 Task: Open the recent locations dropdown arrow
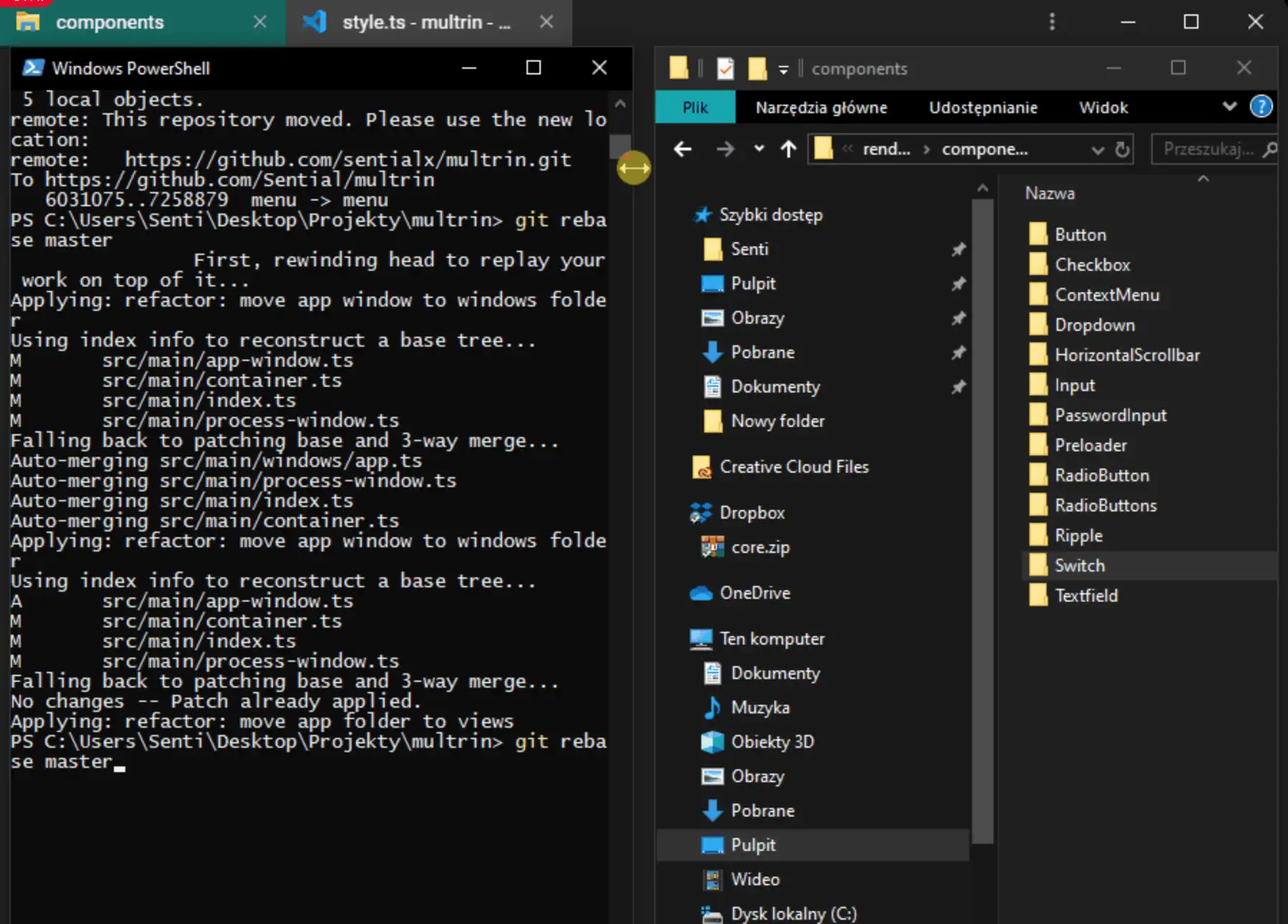[759, 149]
